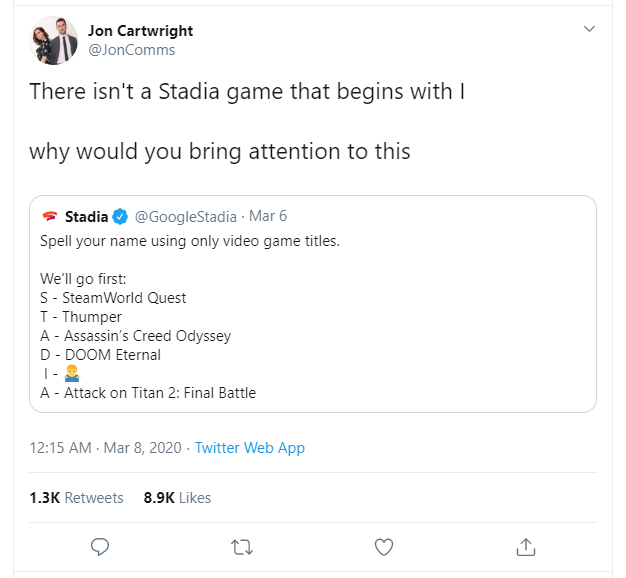Expand the tweet options chevron
The width and height of the screenshot is (626, 578).
click(589, 30)
